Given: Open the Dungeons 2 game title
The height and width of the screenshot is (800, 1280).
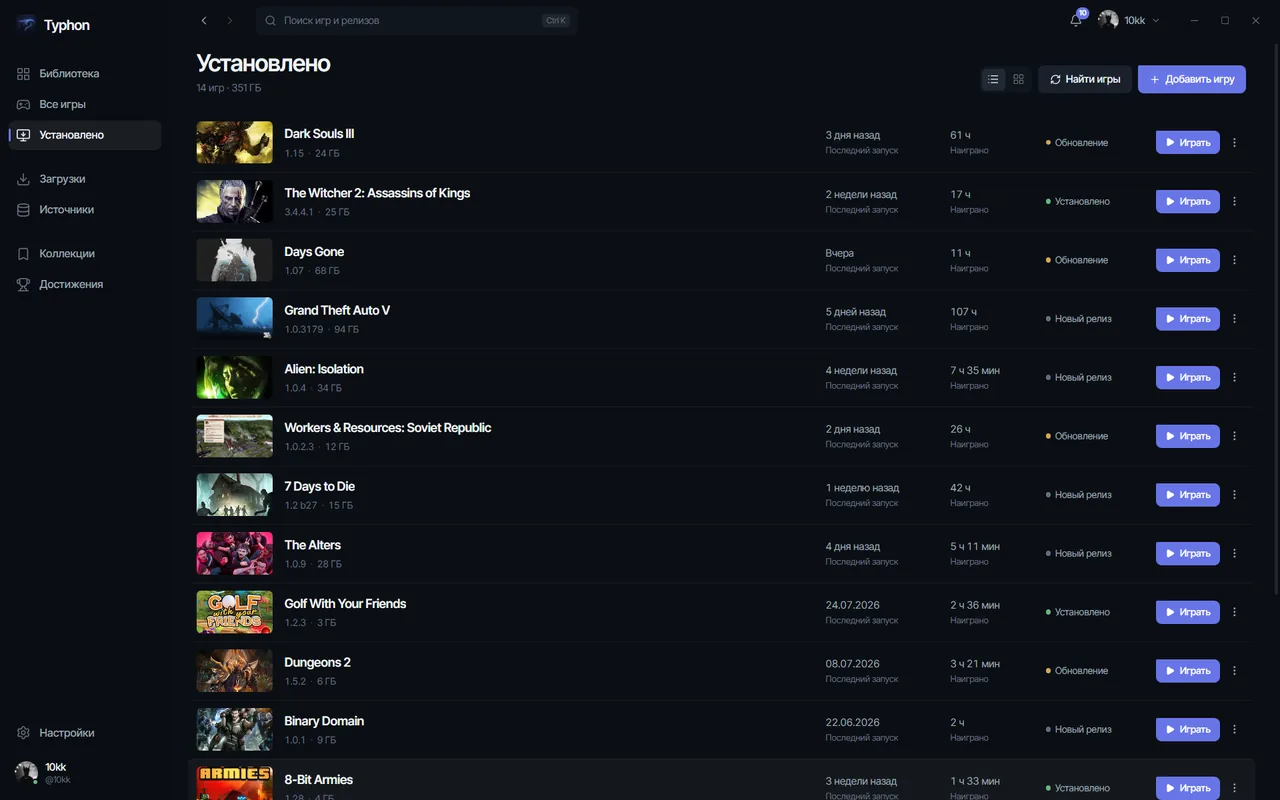Looking at the screenshot, I should [x=318, y=663].
